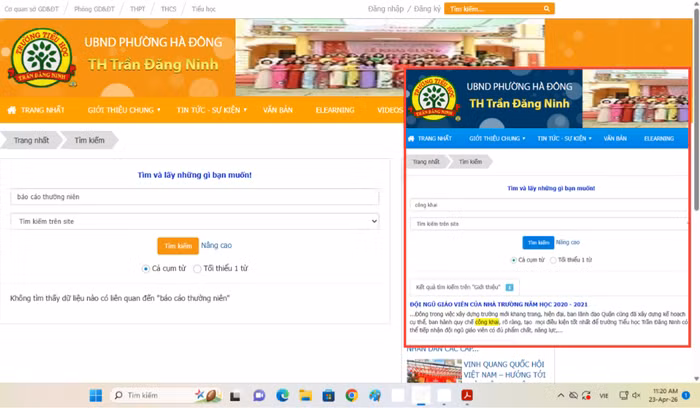This screenshot has width=700, height=408.
Task: Open the Vinh quang Quốc hội Việt Nam article link
Action: [x=504, y=370]
